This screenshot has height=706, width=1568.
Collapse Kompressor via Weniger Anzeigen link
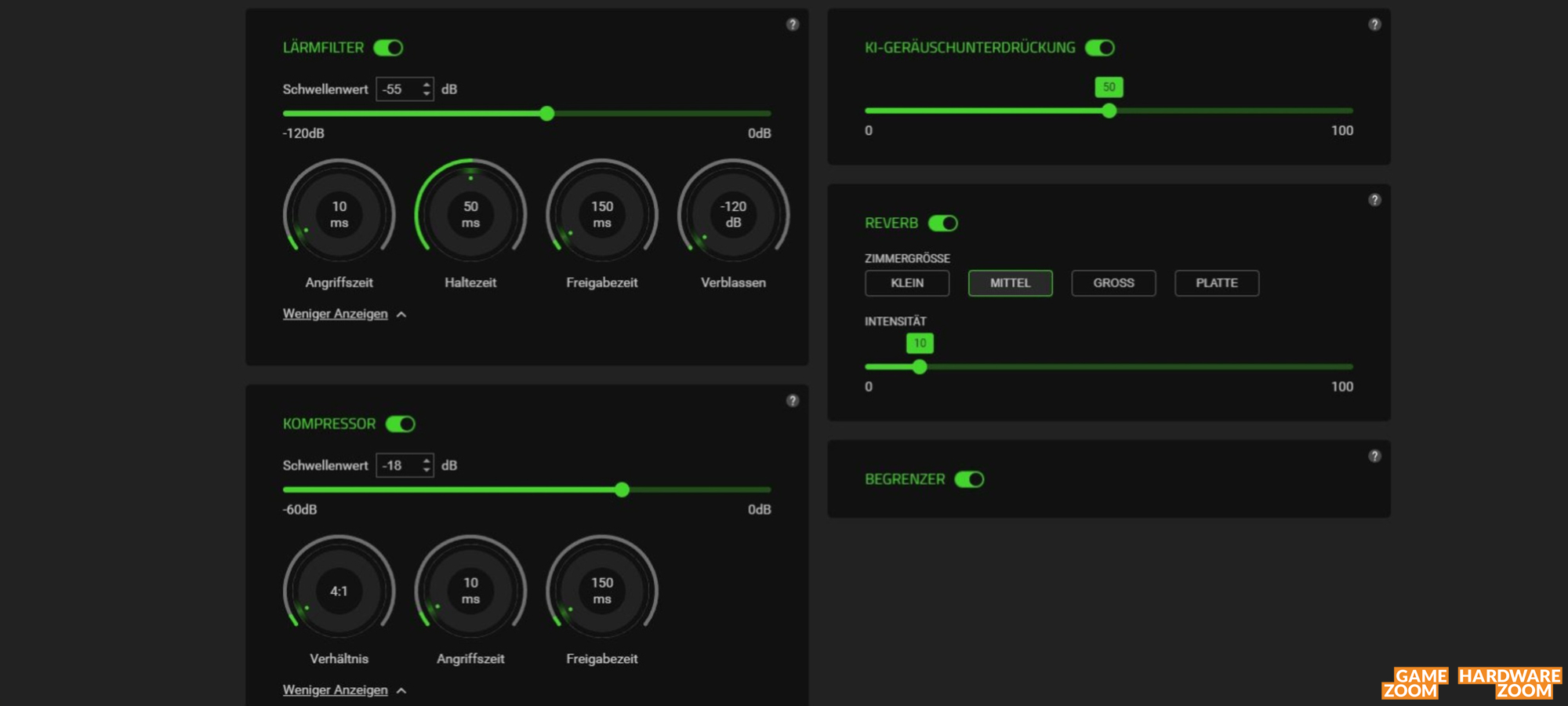point(336,690)
